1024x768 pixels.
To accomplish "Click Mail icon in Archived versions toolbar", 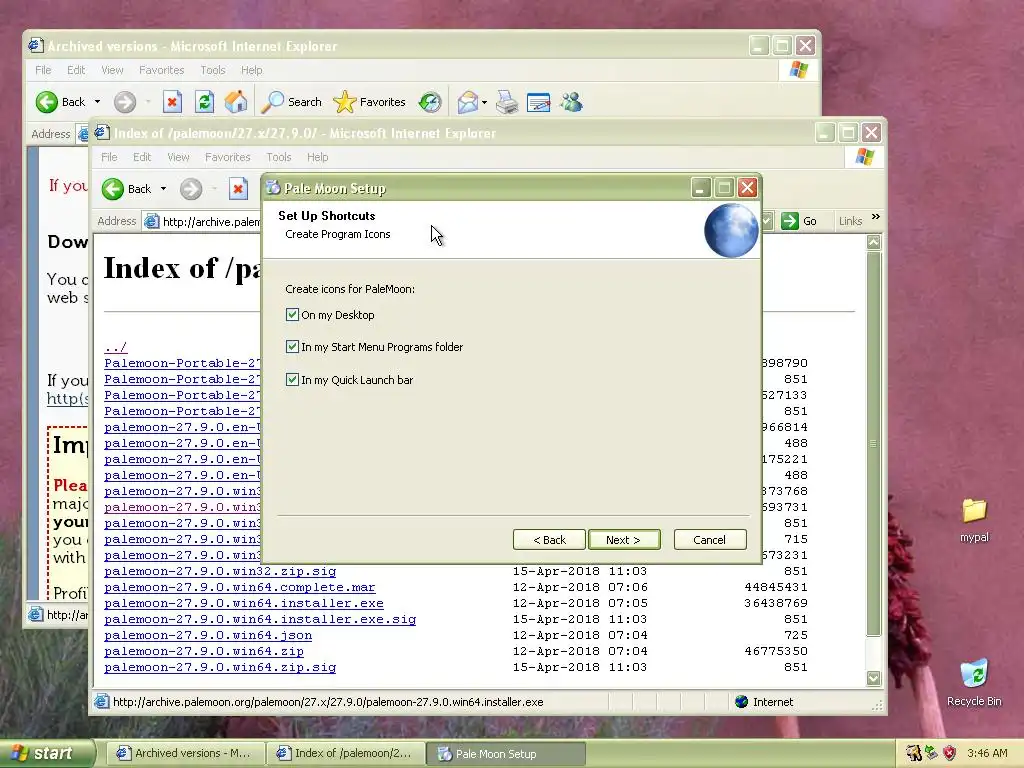I will [468, 102].
